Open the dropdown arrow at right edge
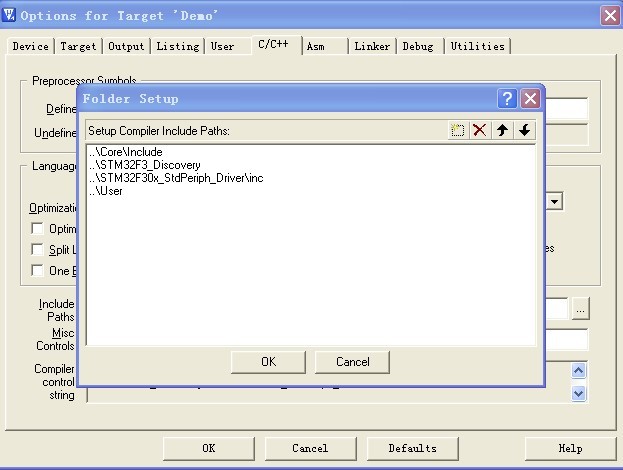Image resolution: width=623 pixels, height=470 pixels. coord(554,202)
